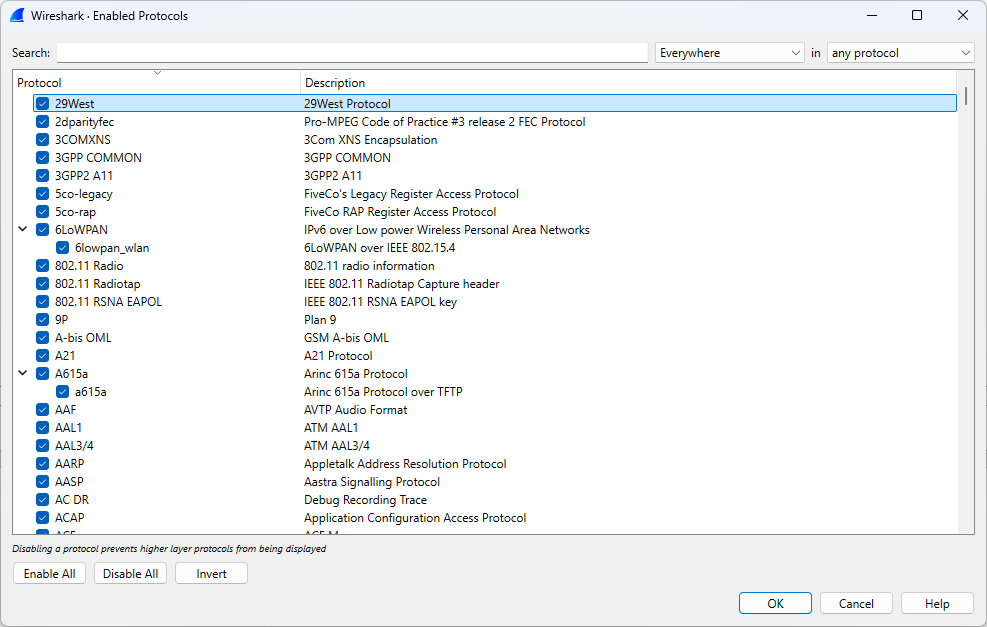
Task: Click 'AVTP Audio Format' description
Action: (x=356, y=410)
